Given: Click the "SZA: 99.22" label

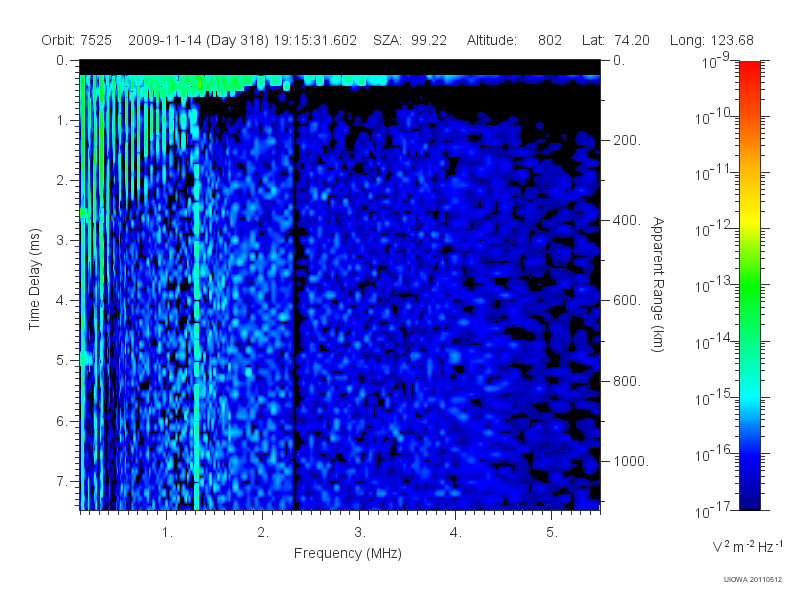Looking at the screenshot, I should 410,40.
